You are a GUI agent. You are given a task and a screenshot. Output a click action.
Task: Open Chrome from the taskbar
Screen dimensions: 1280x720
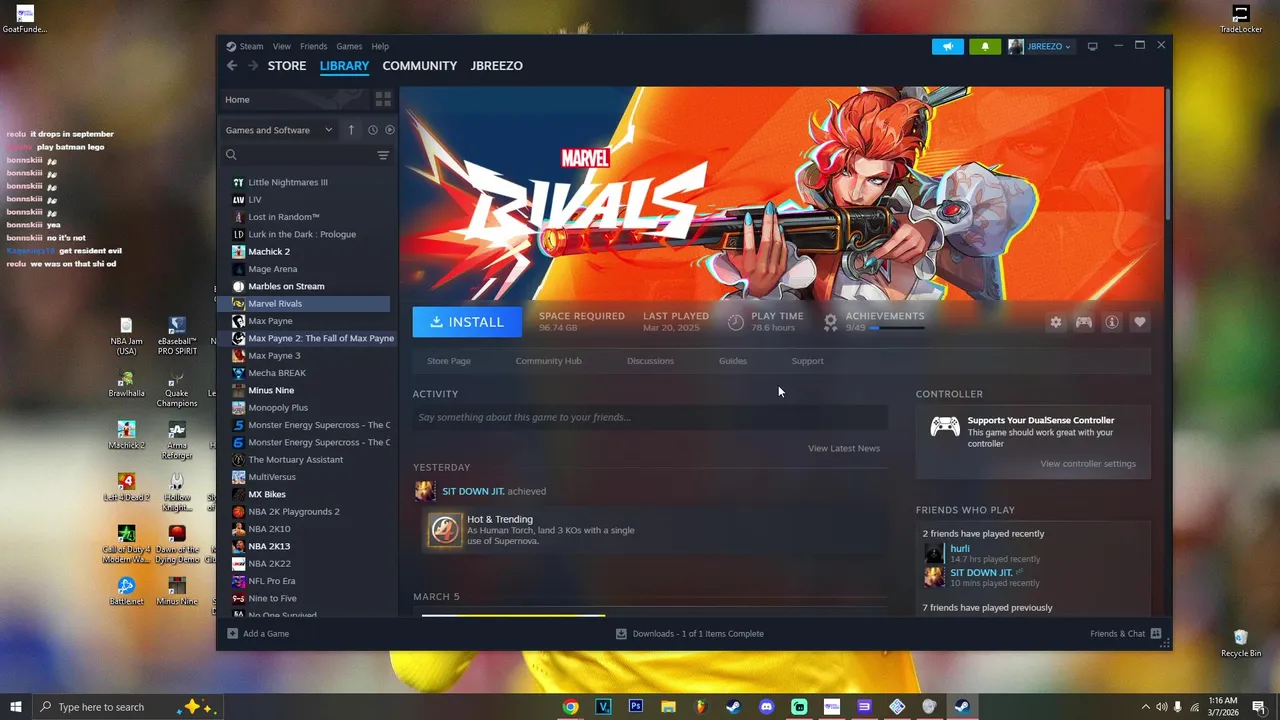570,707
